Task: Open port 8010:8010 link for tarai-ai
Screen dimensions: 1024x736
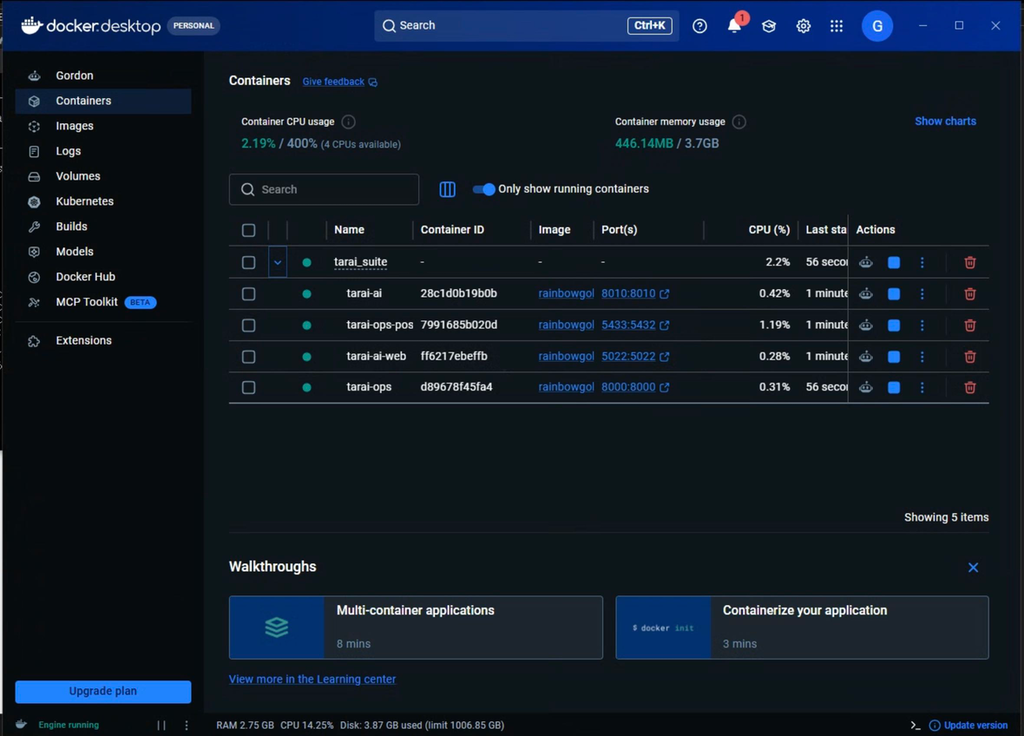Action: [x=635, y=294]
